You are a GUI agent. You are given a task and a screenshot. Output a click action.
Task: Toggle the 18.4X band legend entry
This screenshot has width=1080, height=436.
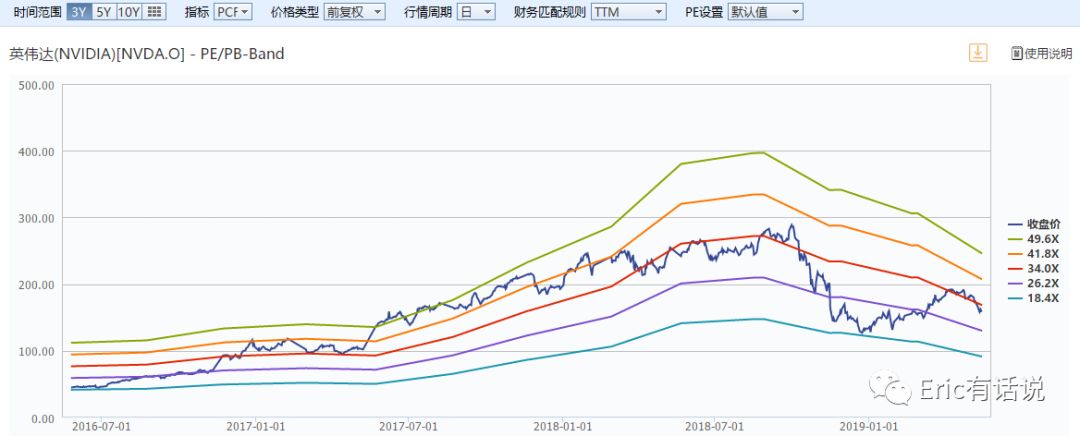pos(1031,299)
